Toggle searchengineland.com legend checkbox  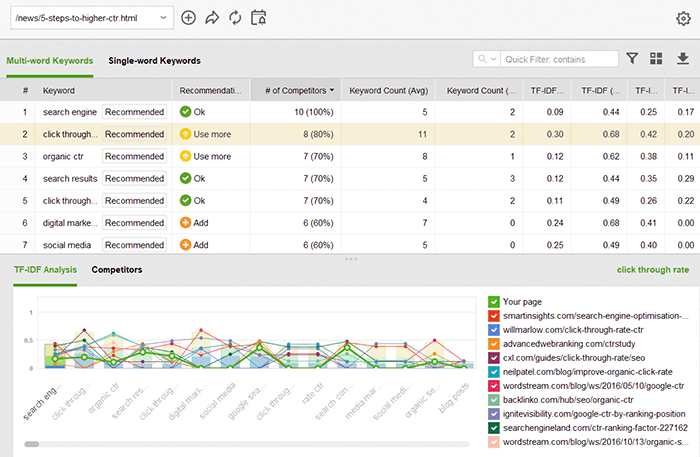click(x=493, y=428)
